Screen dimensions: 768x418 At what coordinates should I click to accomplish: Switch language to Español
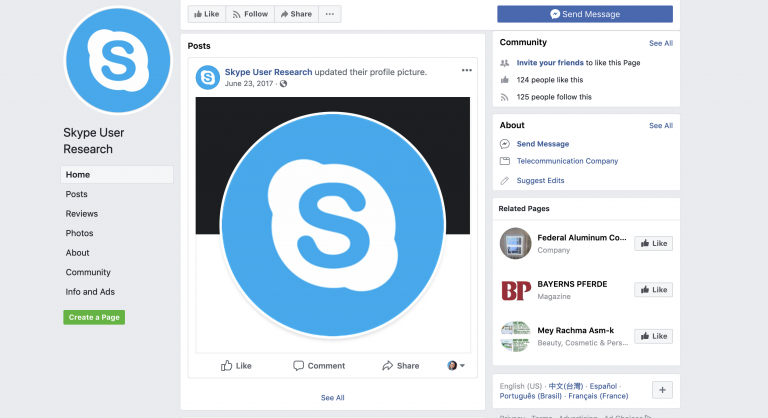tap(603, 386)
